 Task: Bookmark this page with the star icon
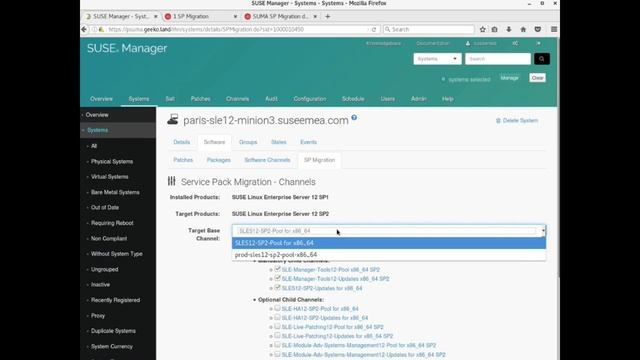point(482,29)
